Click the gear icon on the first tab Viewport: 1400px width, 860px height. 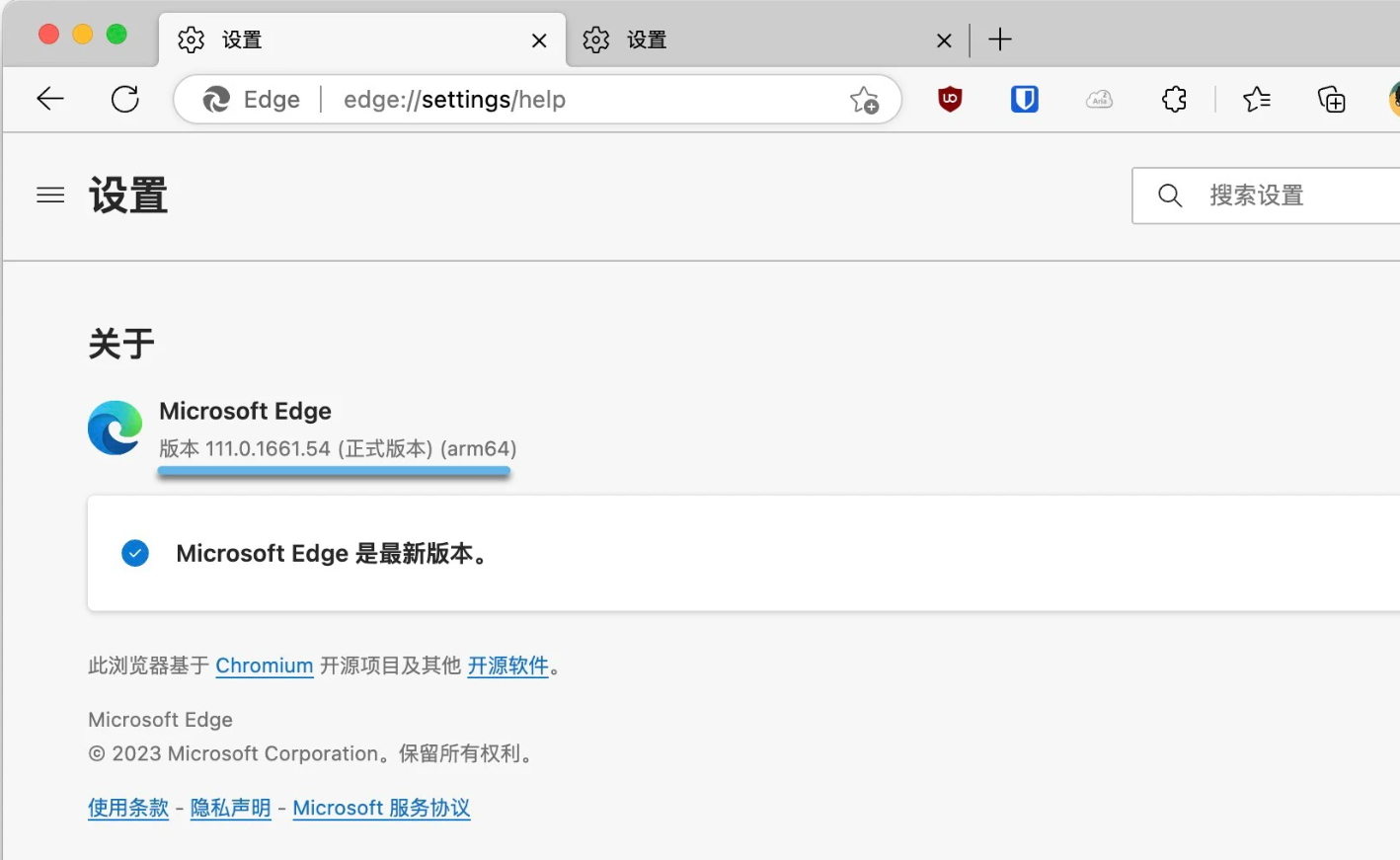coord(191,39)
